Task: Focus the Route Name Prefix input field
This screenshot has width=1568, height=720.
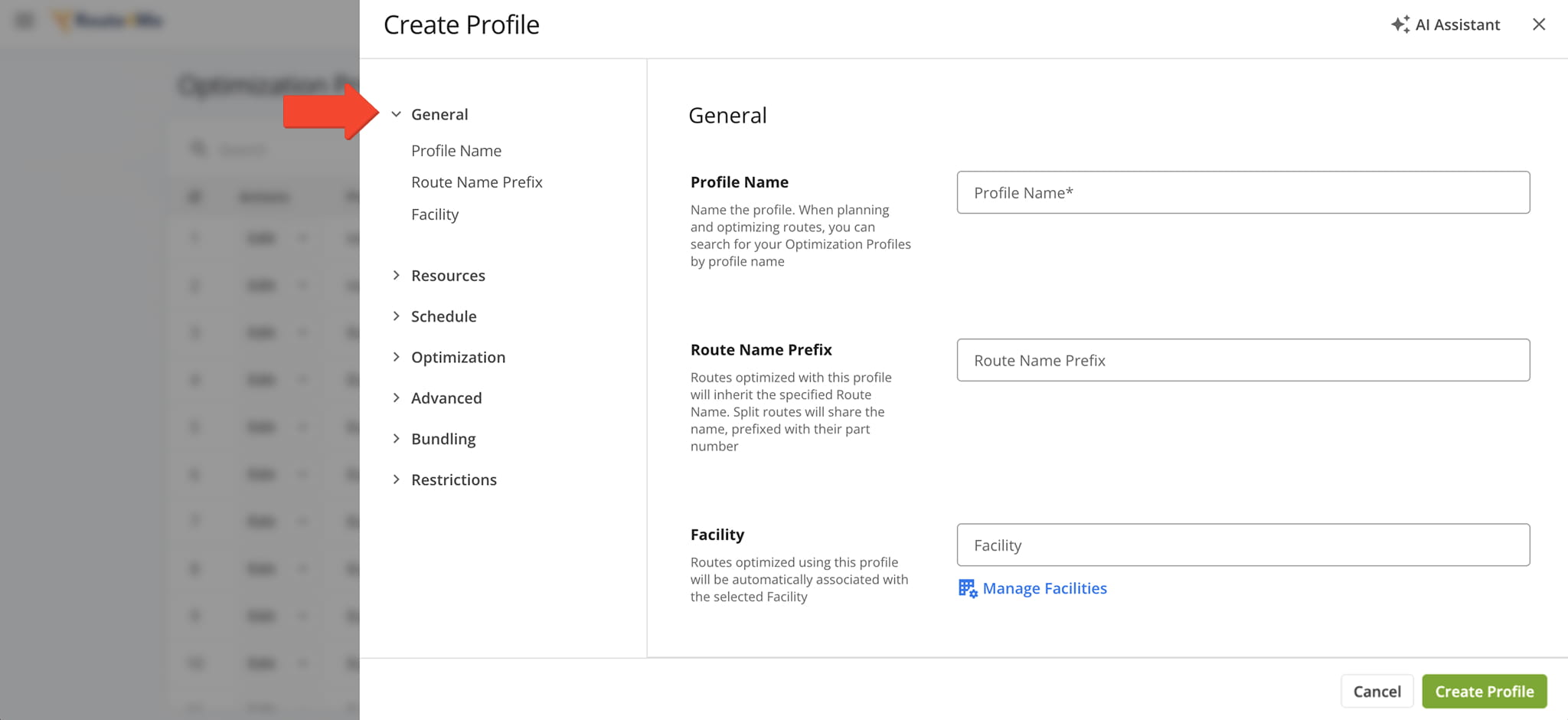Action: click(x=1243, y=360)
